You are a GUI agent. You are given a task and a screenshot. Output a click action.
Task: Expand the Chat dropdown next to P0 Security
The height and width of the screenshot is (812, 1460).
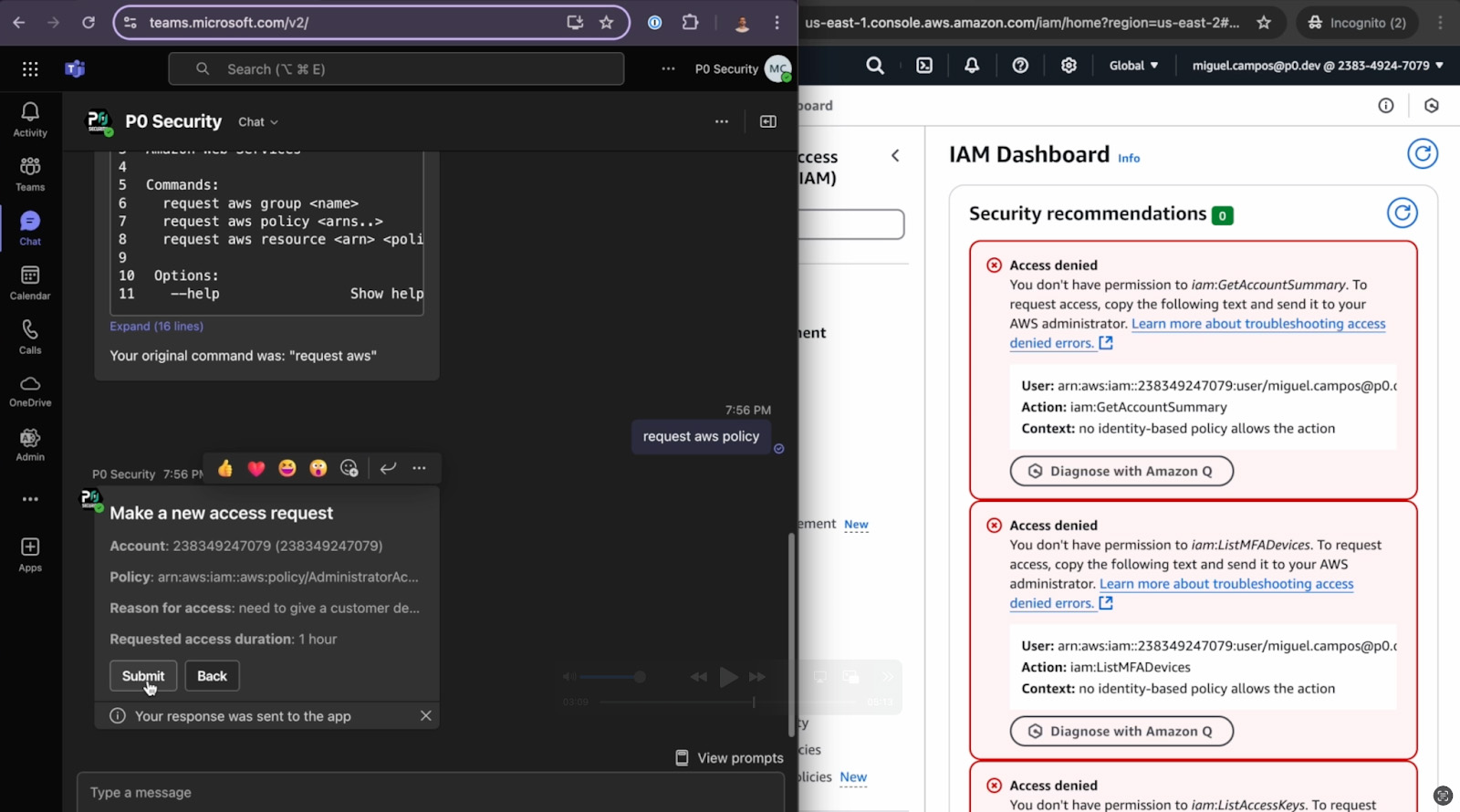[258, 122]
